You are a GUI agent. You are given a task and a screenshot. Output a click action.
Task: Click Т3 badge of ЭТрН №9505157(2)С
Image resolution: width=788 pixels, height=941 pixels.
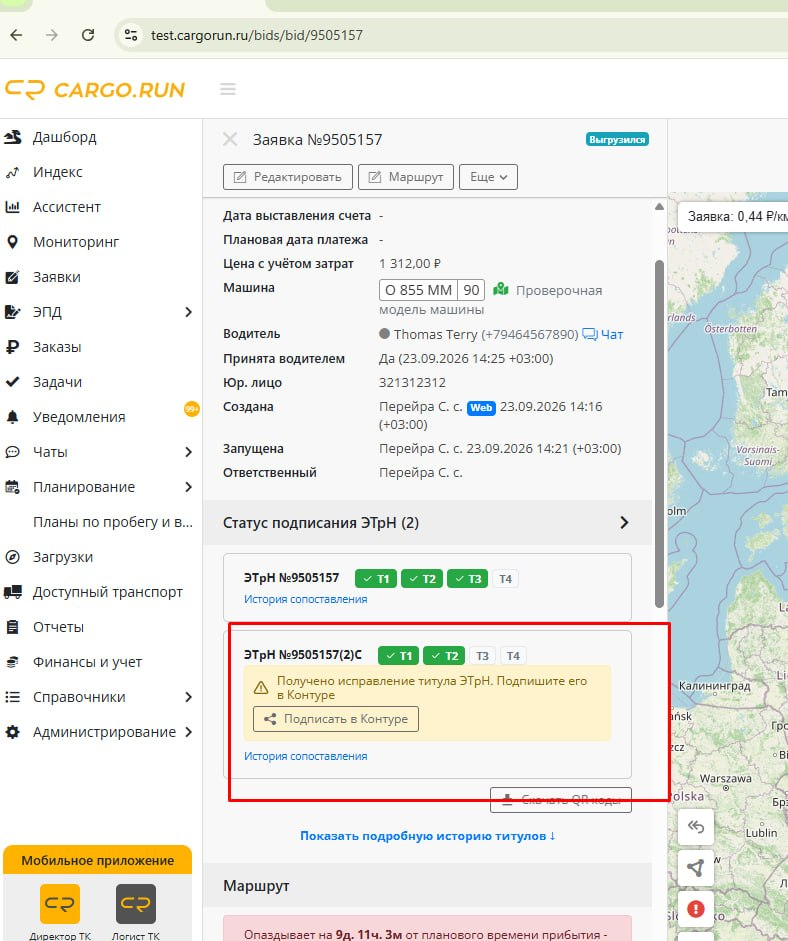(x=483, y=655)
